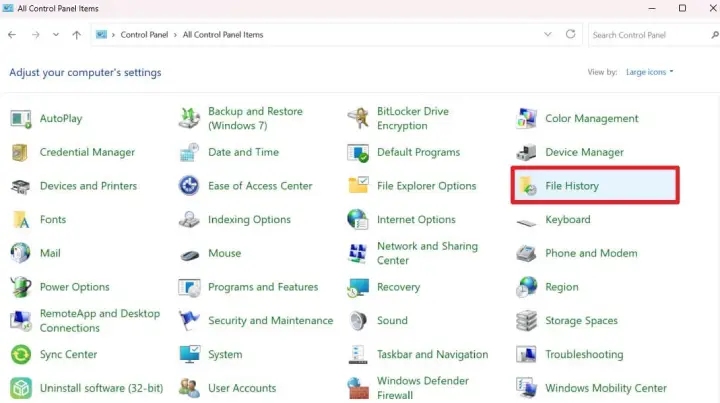Click the Mouse icon
The height and width of the screenshot is (403, 720).
[x=189, y=255]
